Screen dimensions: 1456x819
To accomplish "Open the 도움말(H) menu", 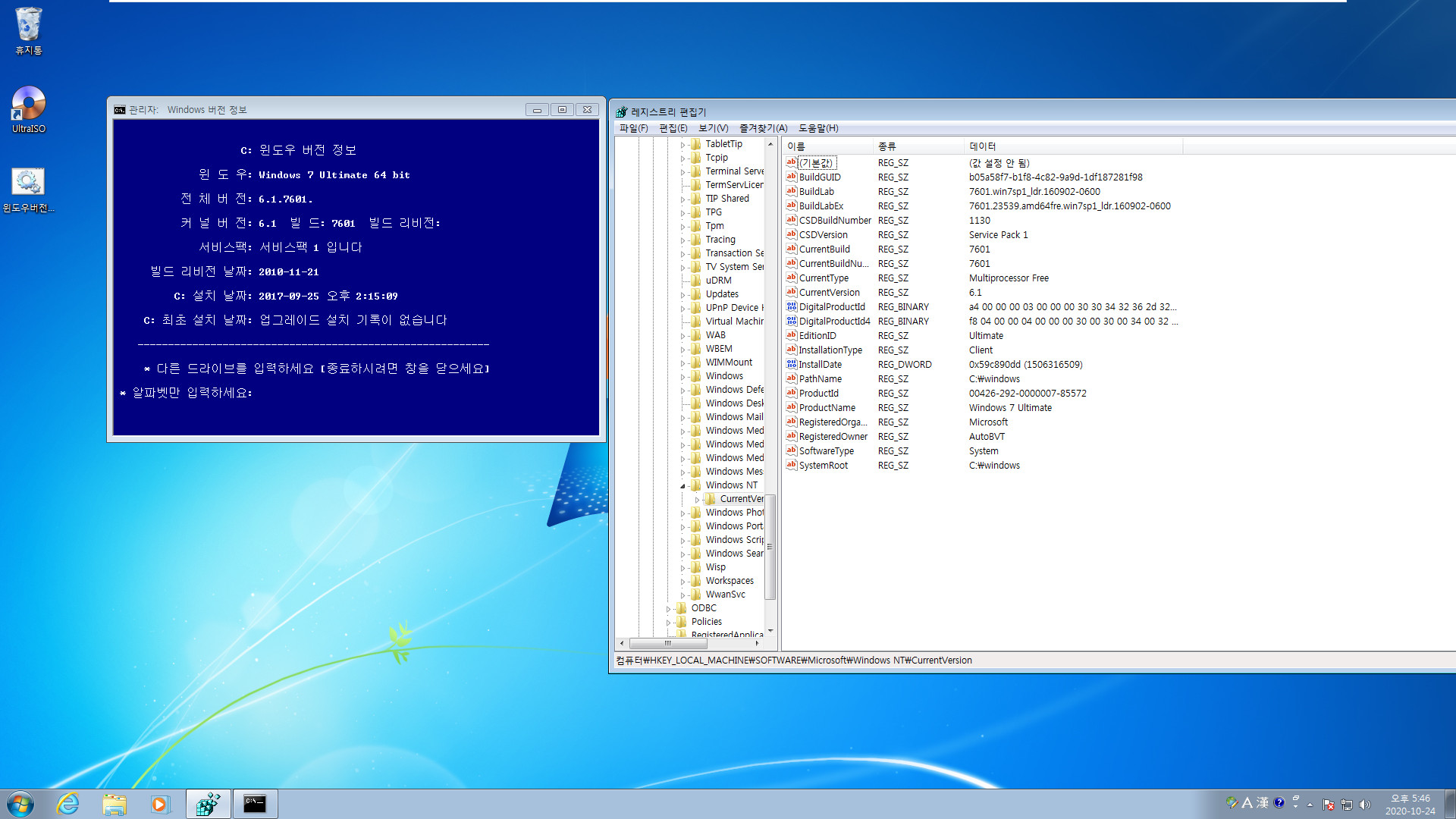I will coord(818,128).
